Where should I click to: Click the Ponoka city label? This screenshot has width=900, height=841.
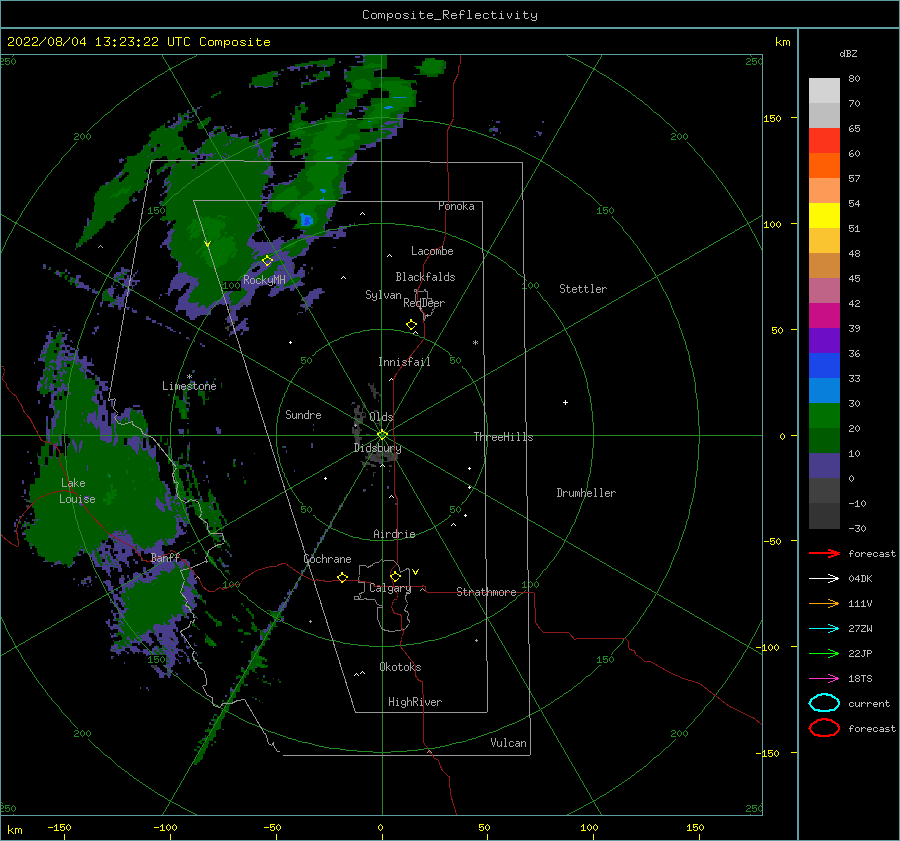456,206
